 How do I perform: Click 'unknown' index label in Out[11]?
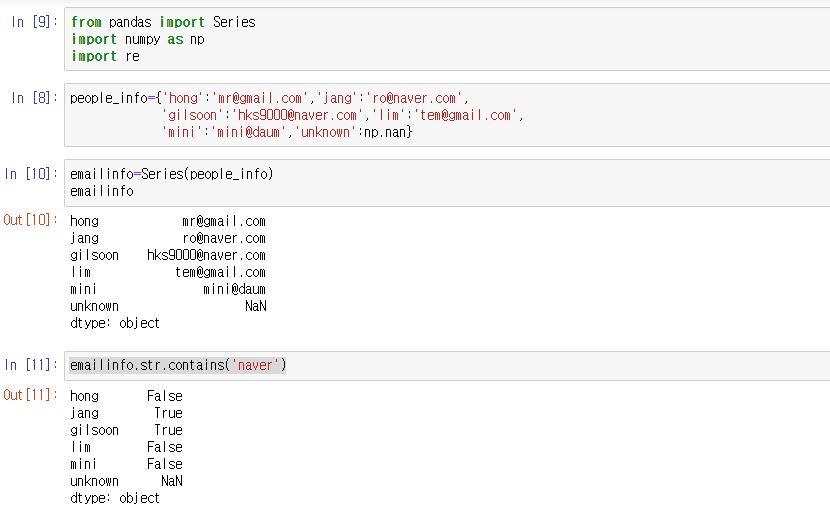pos(94,481)
